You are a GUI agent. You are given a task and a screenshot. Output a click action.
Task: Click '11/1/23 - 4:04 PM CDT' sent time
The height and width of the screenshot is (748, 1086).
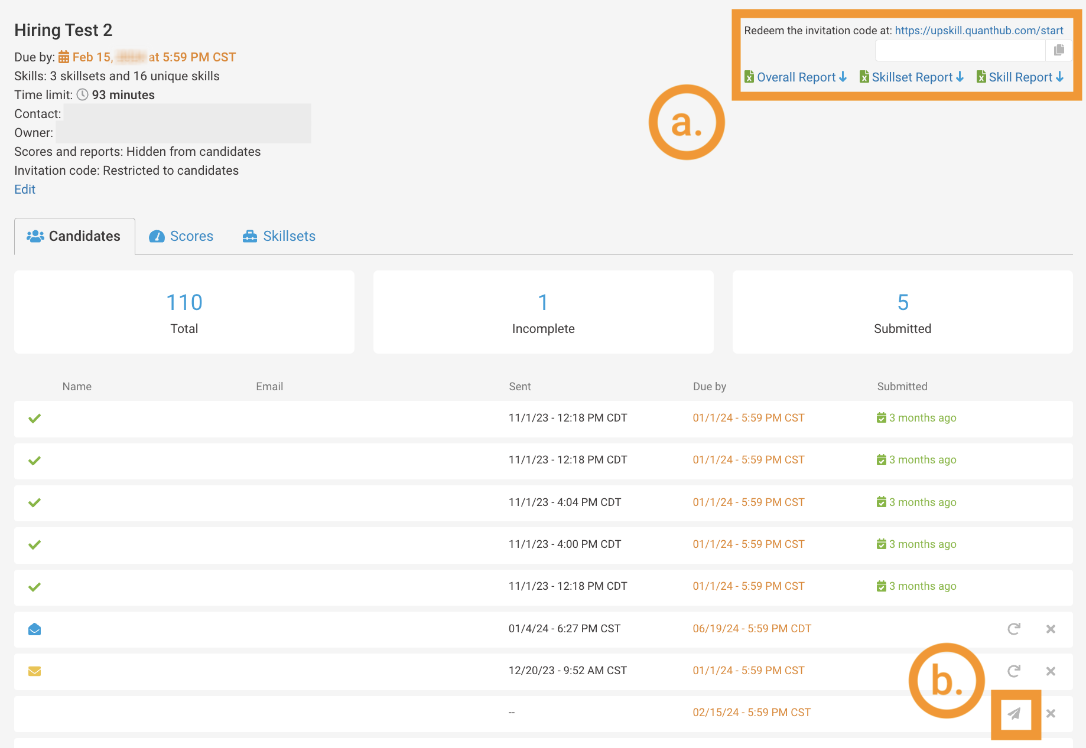(564, 502)
